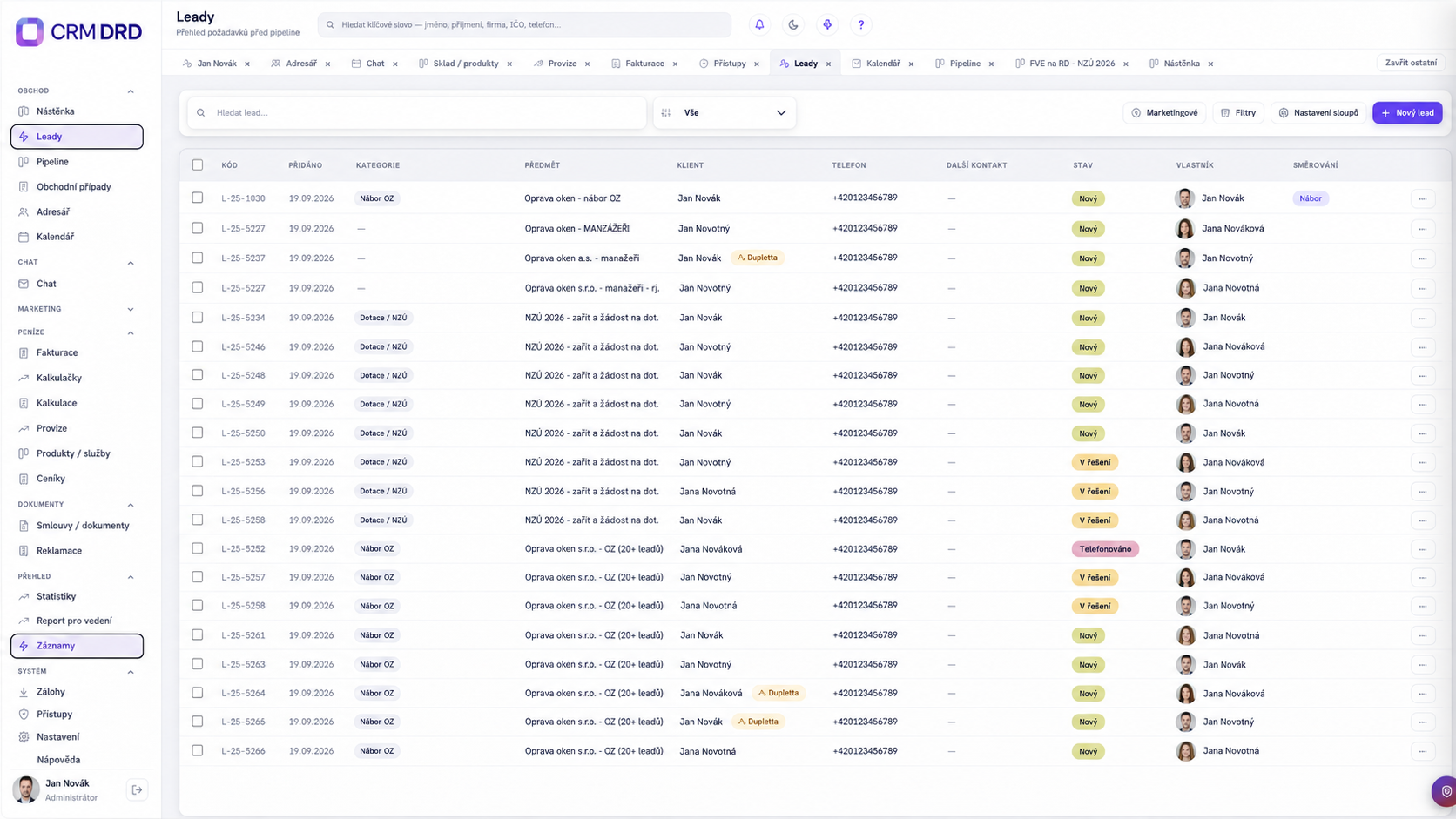
Task: Open the FVE na RD - NZÚ 2026 tab
Action: click(x=1071, y=64)
